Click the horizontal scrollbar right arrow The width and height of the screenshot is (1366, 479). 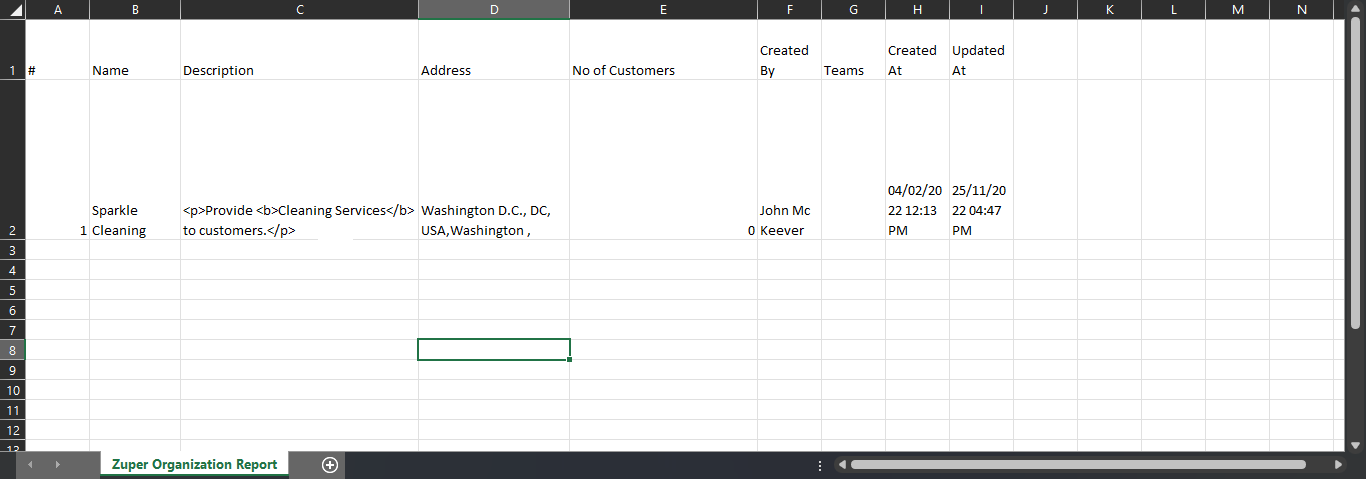[1338, 465]
